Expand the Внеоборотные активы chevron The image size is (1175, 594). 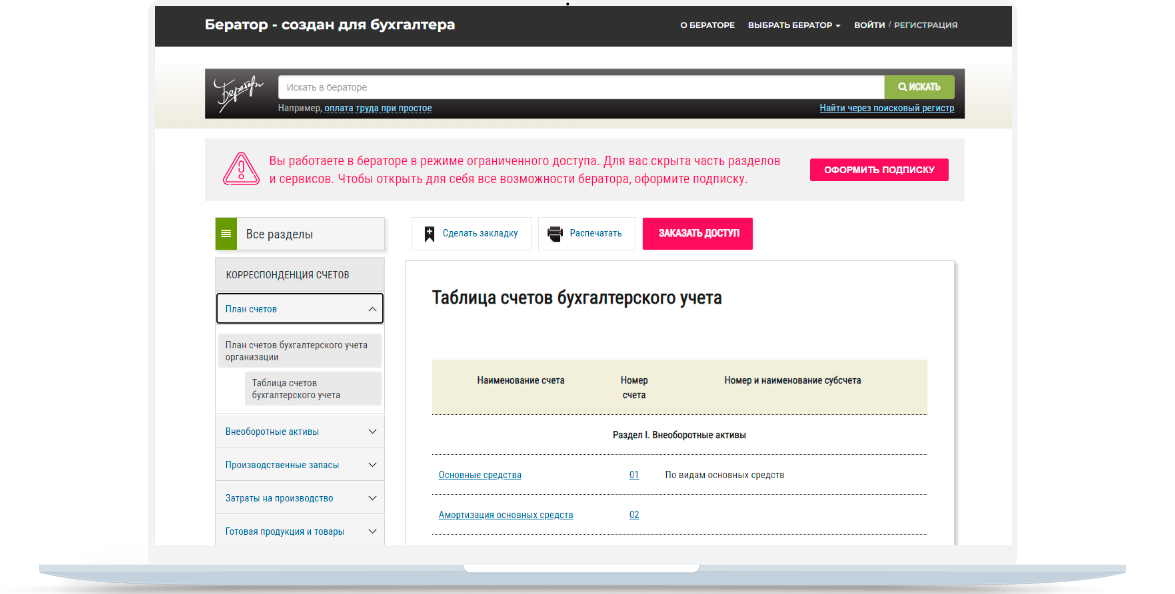coord(372,431)
